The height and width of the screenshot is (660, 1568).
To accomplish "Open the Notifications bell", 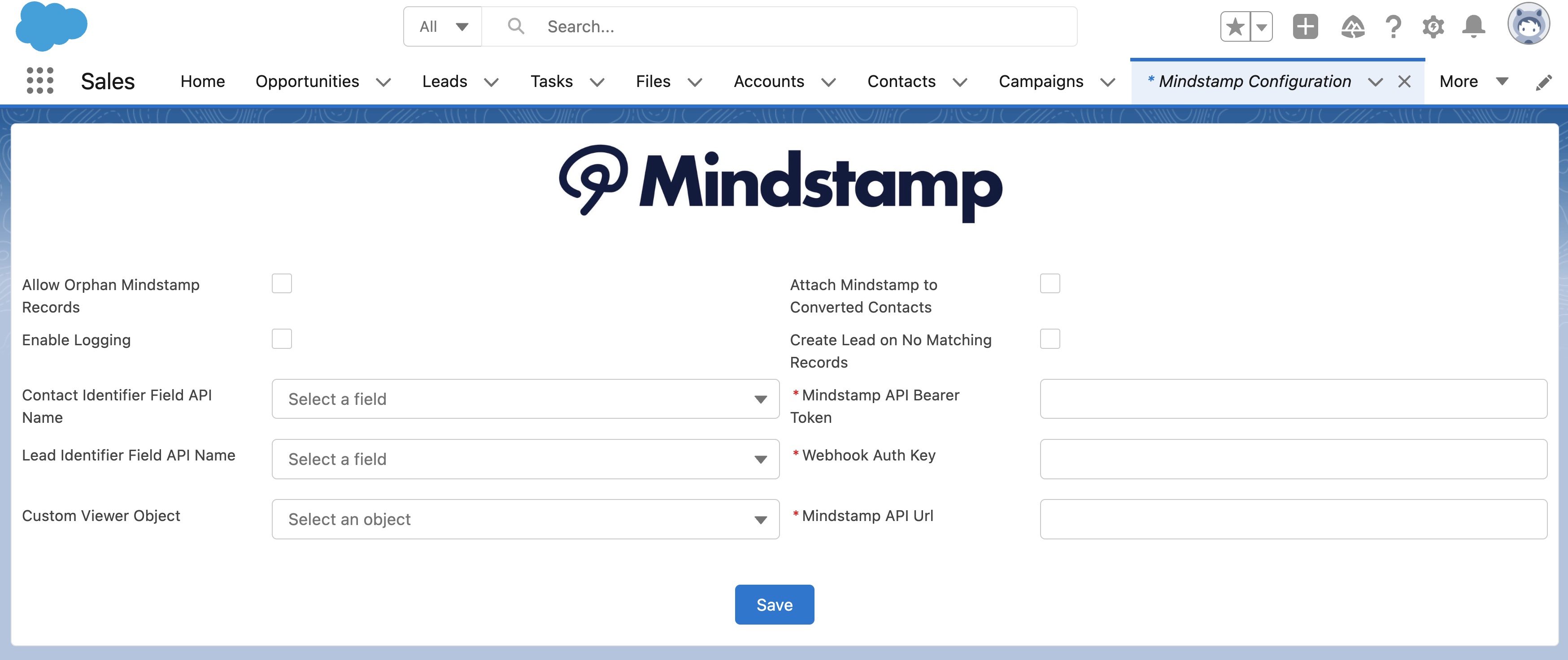I will click(1474, 27).
